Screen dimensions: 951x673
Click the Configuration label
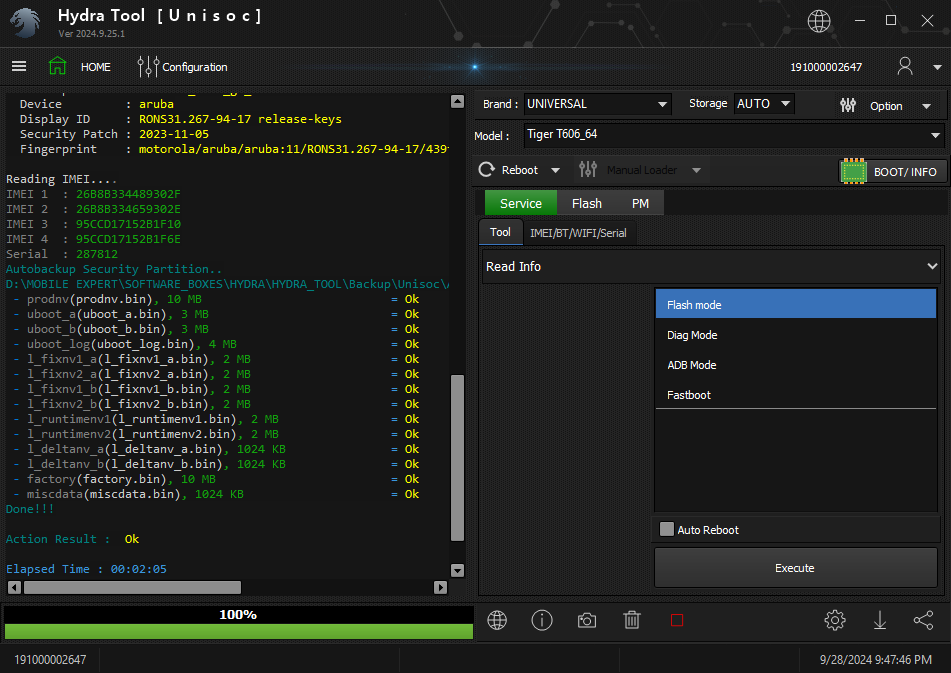pos(195,67)
